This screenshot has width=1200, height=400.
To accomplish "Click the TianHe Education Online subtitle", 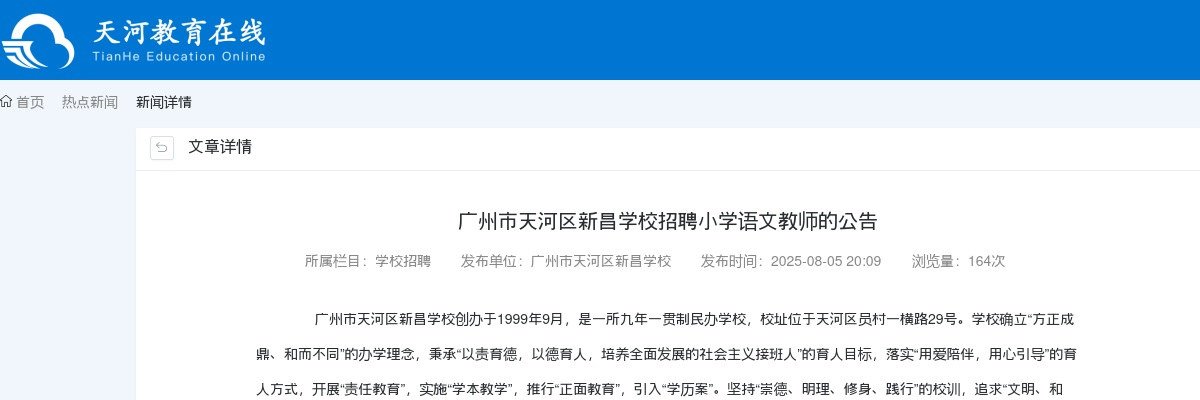I will pos(179,57).
